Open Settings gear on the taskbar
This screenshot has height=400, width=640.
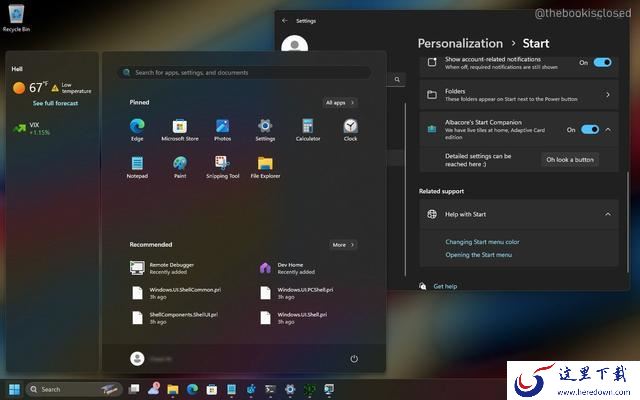click(290, 389)
